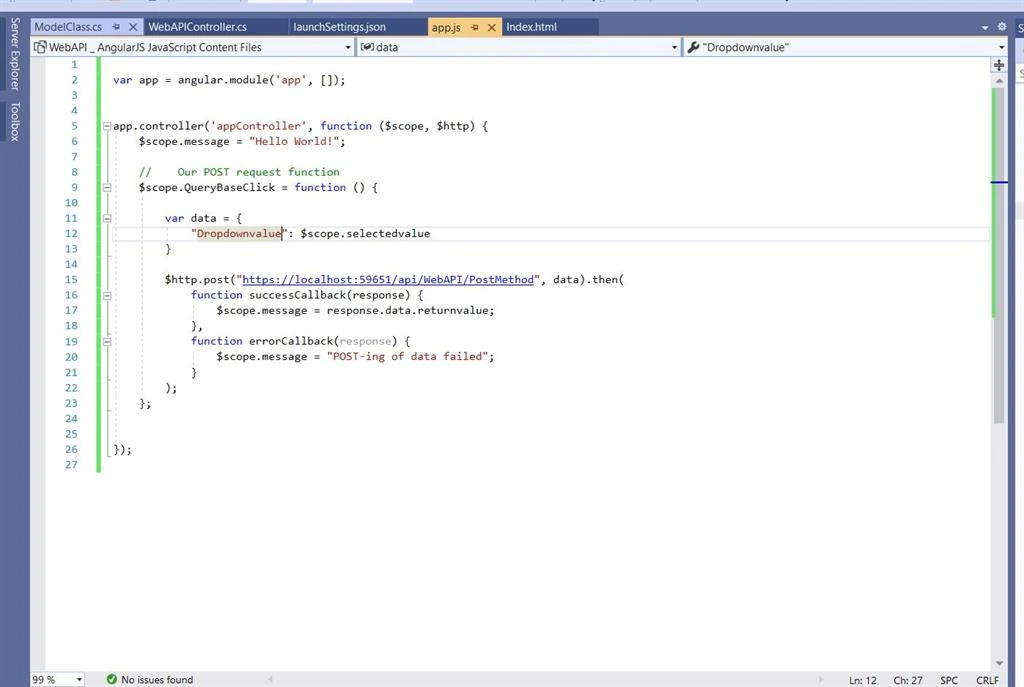Click the horizontal scrollbar left arrow
Image resolution: width=1024 pixels, height=687 pixels.
click(270, 679)
